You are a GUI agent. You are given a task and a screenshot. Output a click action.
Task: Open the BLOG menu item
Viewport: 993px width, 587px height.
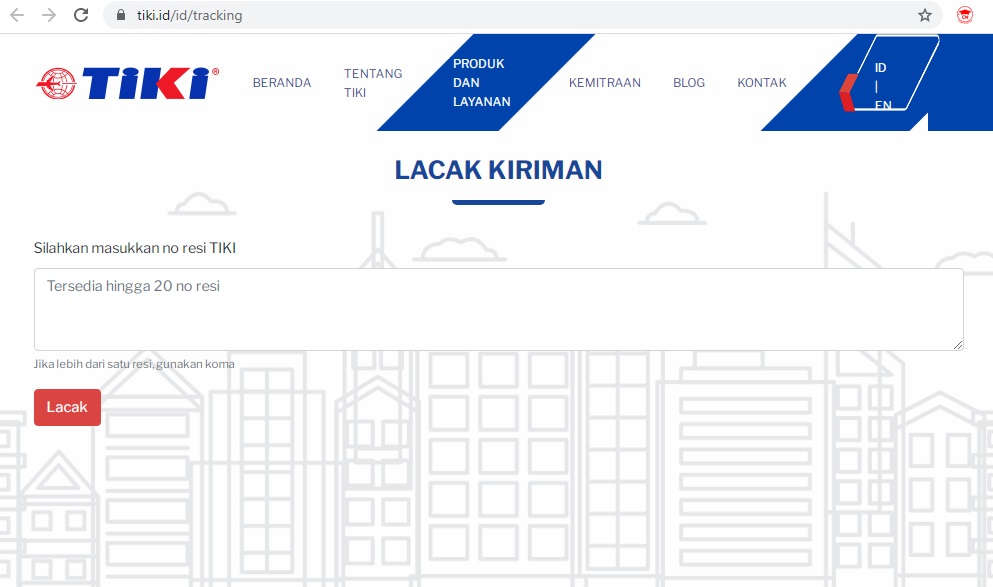tap(689, 83)
